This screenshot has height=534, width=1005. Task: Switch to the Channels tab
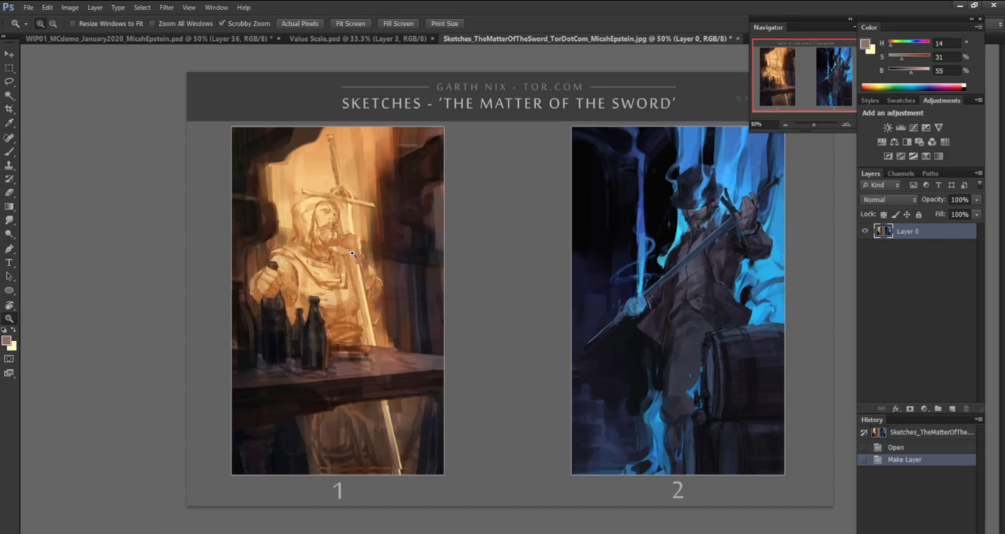coord(901,174)
